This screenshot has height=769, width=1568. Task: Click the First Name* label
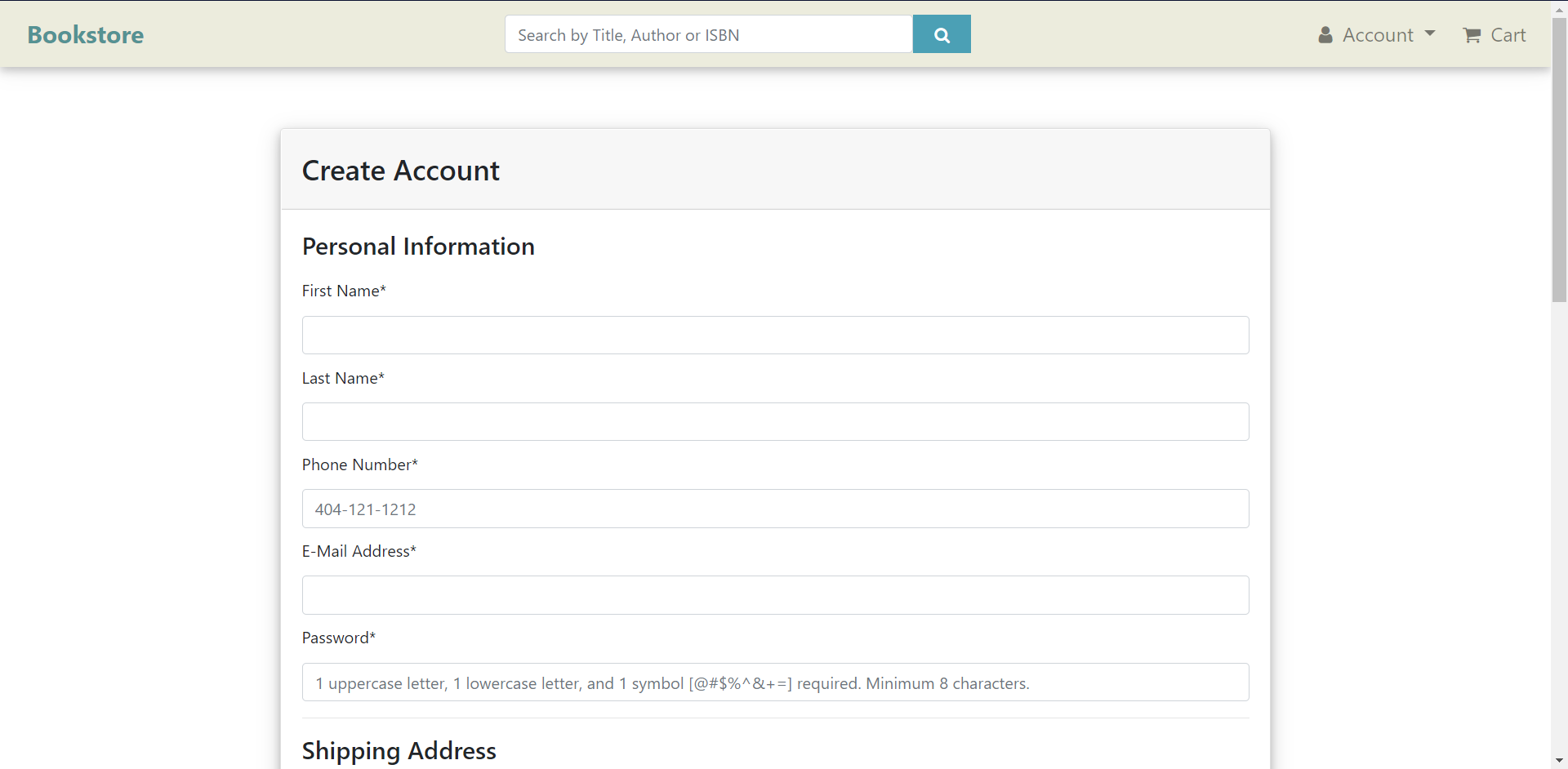click(344, 291)
